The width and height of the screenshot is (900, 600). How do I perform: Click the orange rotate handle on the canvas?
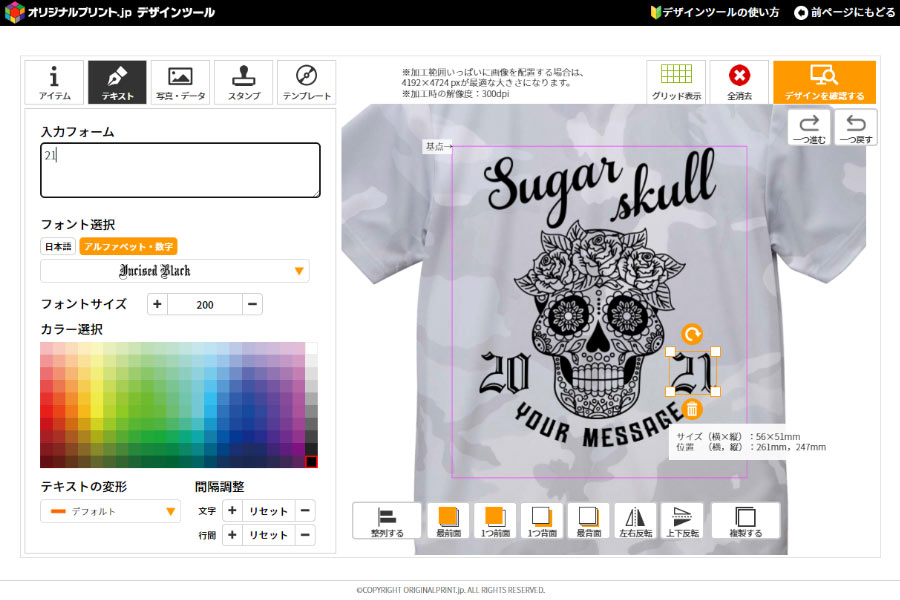[x=692, y=334]
